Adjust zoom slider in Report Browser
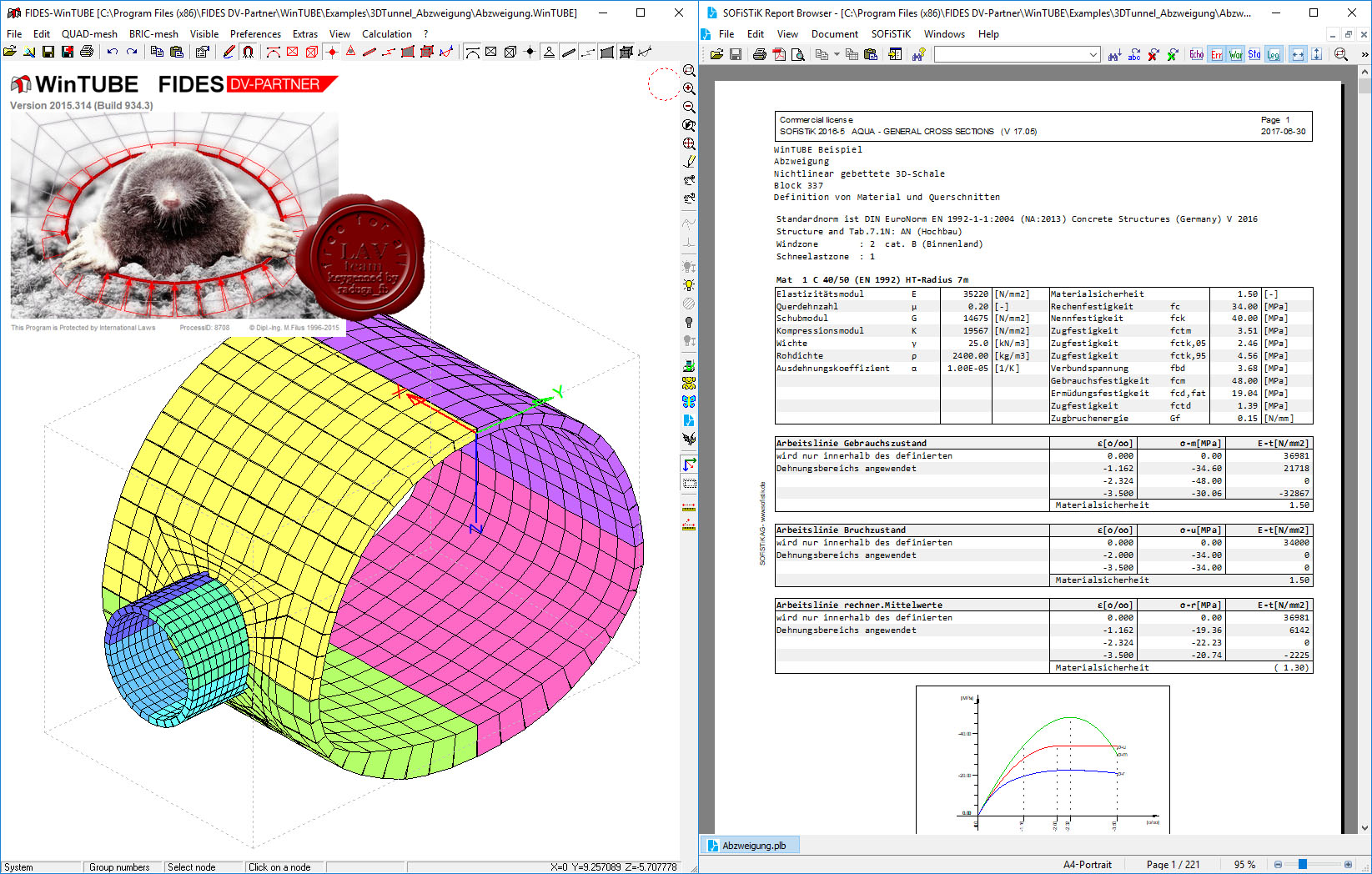This screenshot has width=1372, height=874. 1303,865
